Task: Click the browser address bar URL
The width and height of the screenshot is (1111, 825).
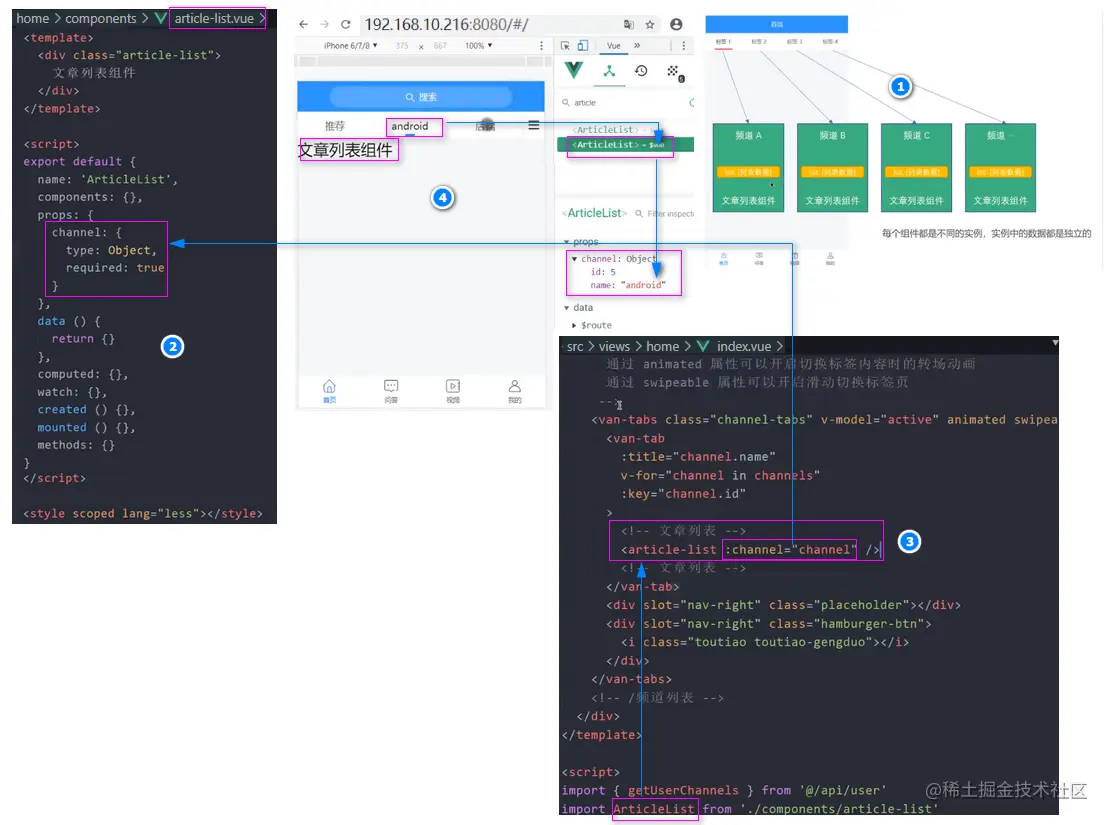Action: [446, 24]
